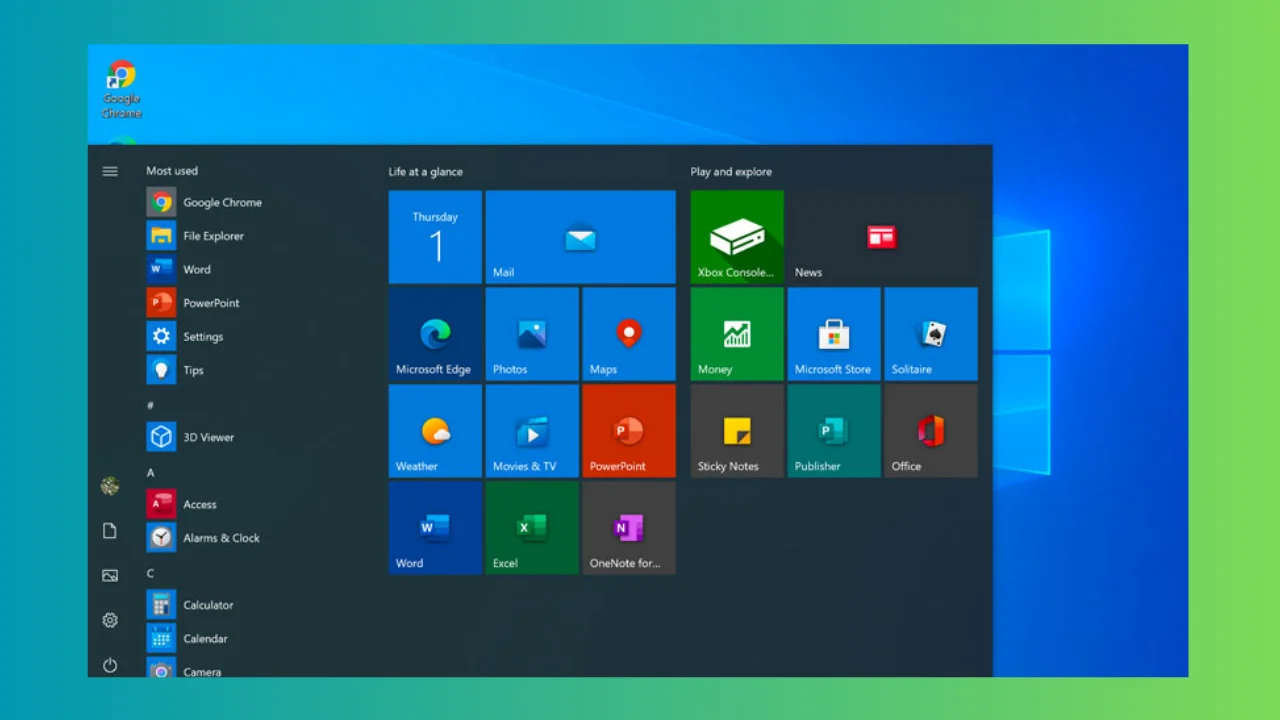Open Pictures from the Start sidebar
The image size is (1280, 720).
tap(110, 575)
